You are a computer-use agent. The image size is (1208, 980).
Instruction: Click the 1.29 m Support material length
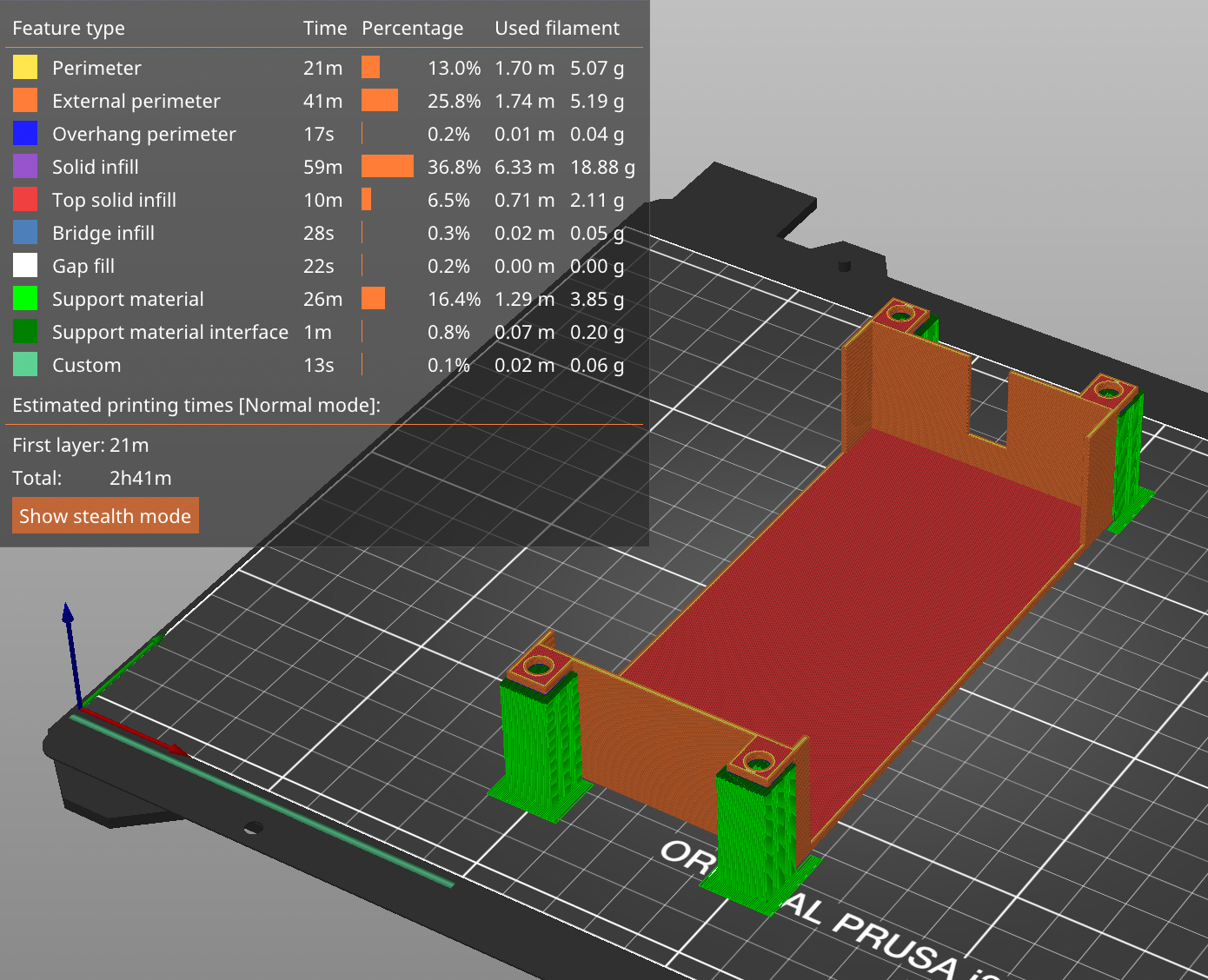point(525,299)
